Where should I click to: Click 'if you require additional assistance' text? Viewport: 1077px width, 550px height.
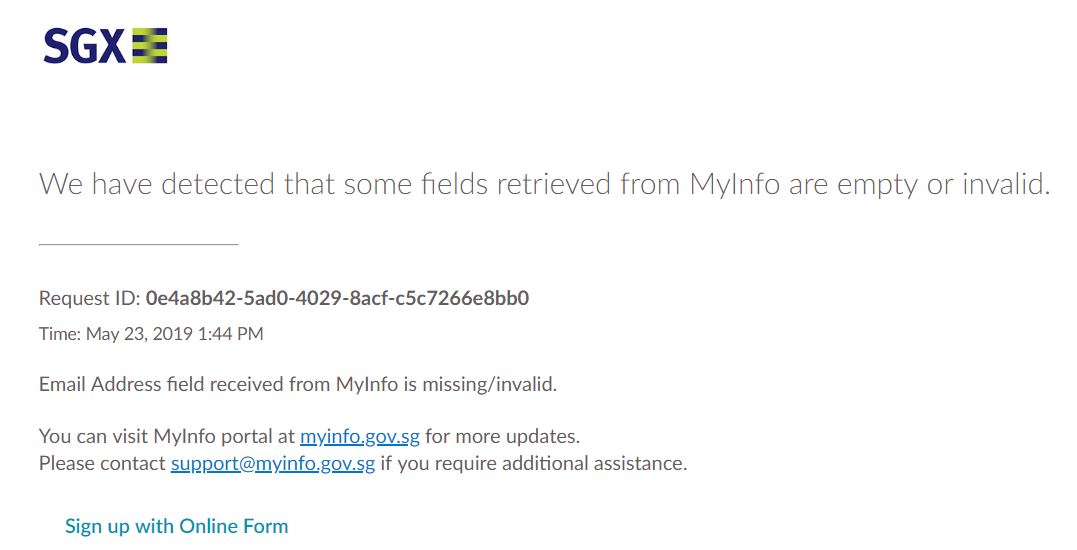(x=534, y=463)
